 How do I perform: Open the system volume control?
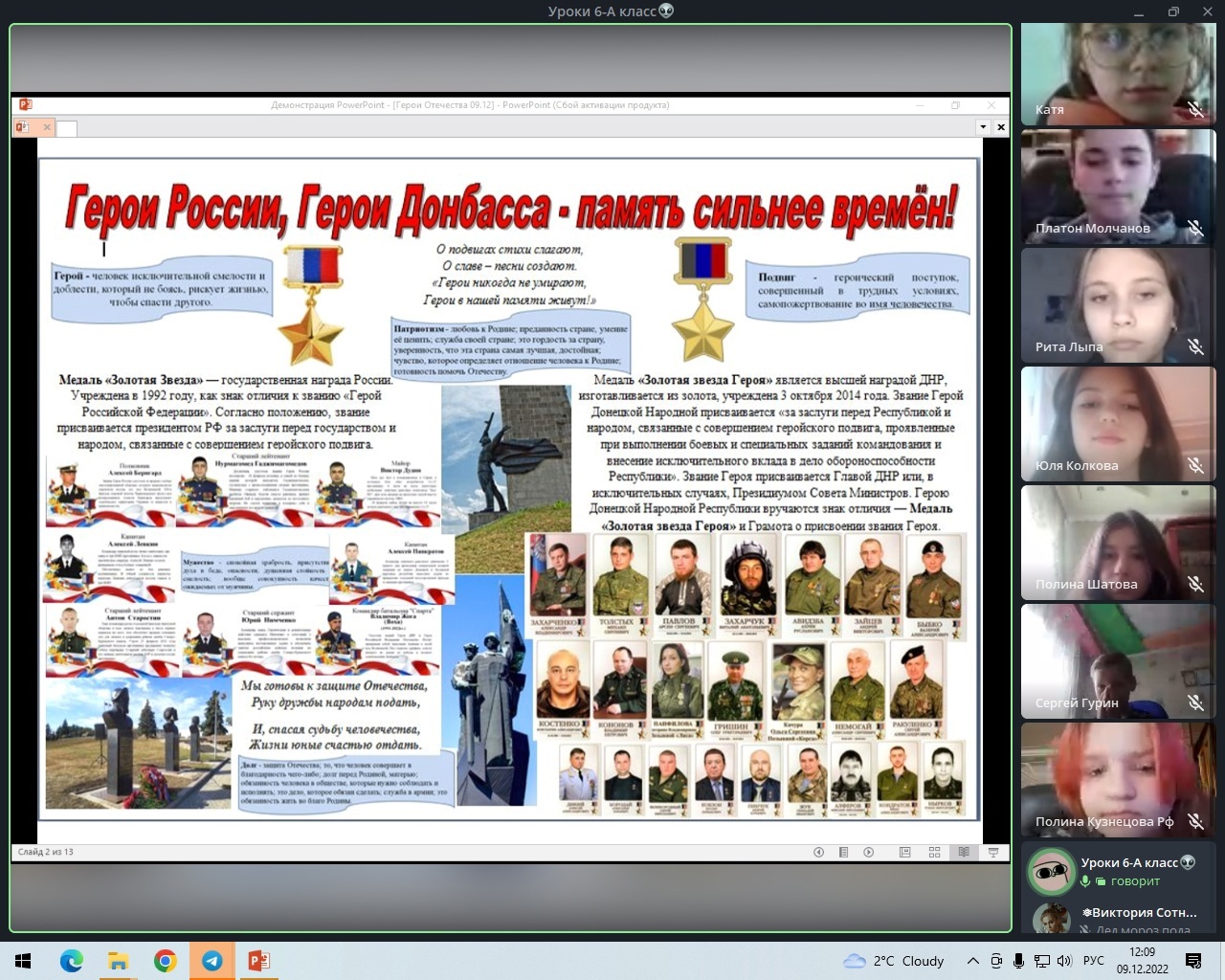(x=1064, y=961)
